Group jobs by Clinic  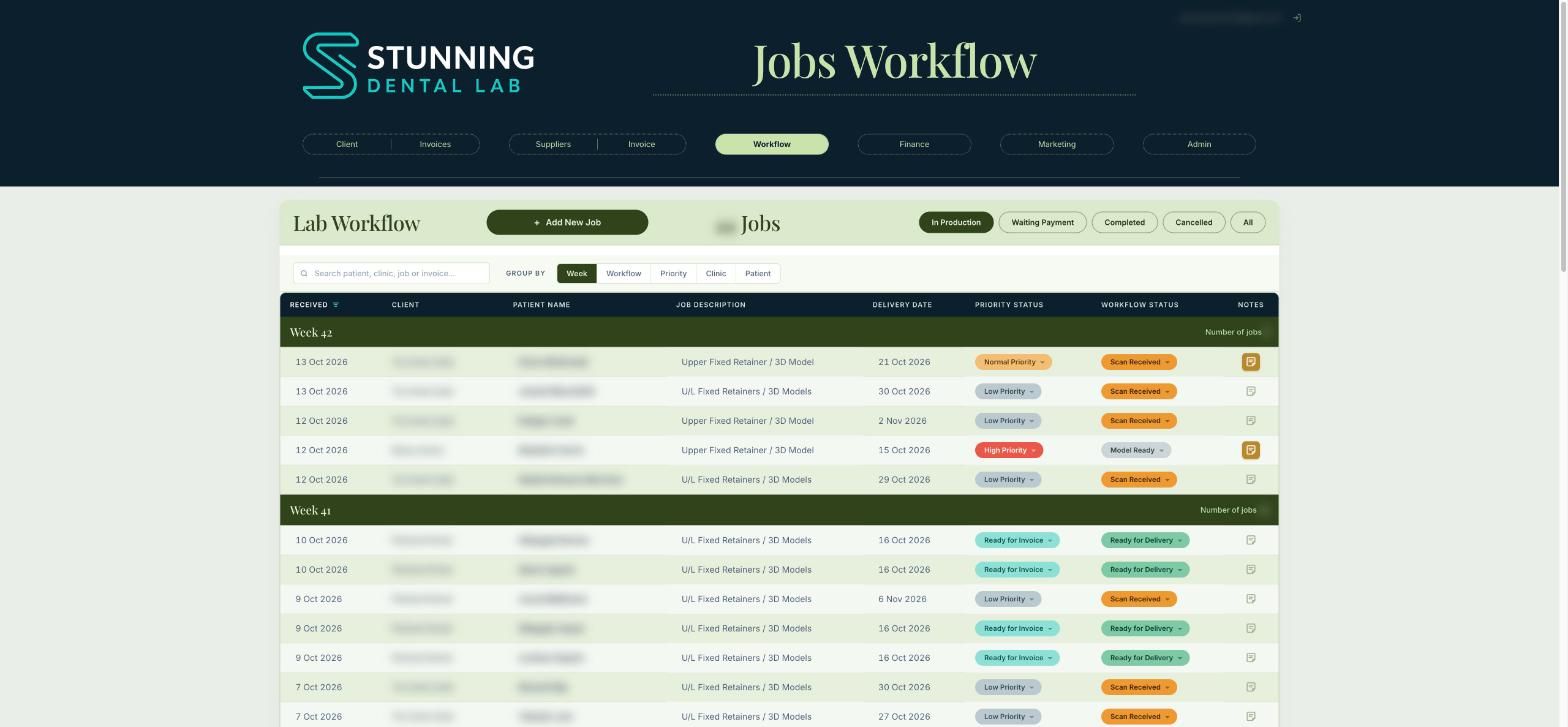tap(716, 273)
